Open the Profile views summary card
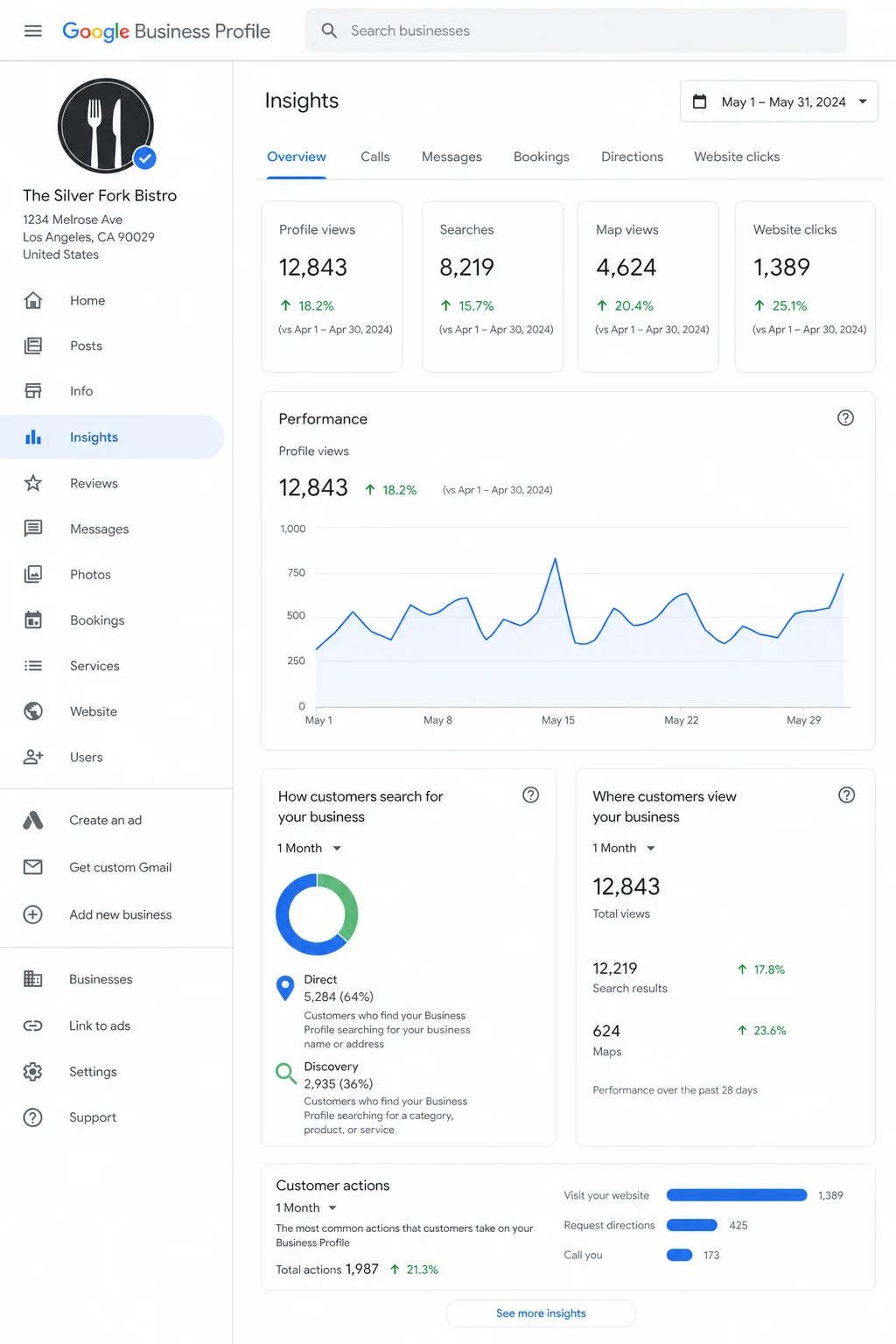This screenshot has height=1344, width=896. pyautogui.click(x=332, y=287)
